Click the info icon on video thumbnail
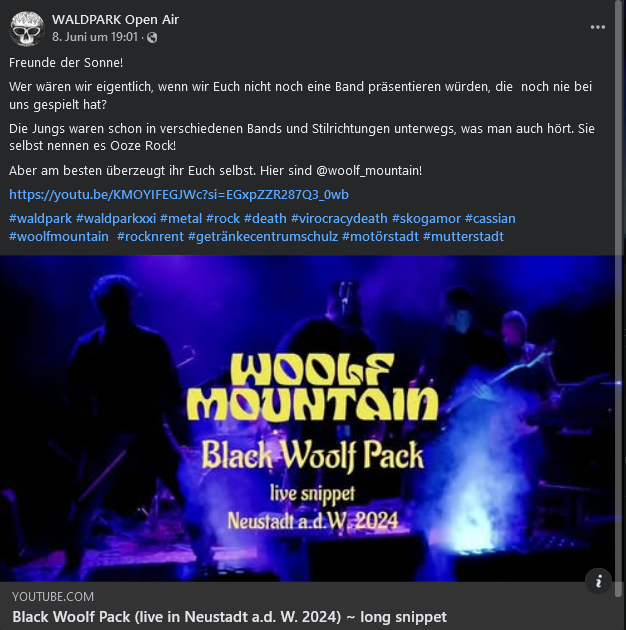Image resolution: width=626 pixels, height=630 pixels. point(599,581)
